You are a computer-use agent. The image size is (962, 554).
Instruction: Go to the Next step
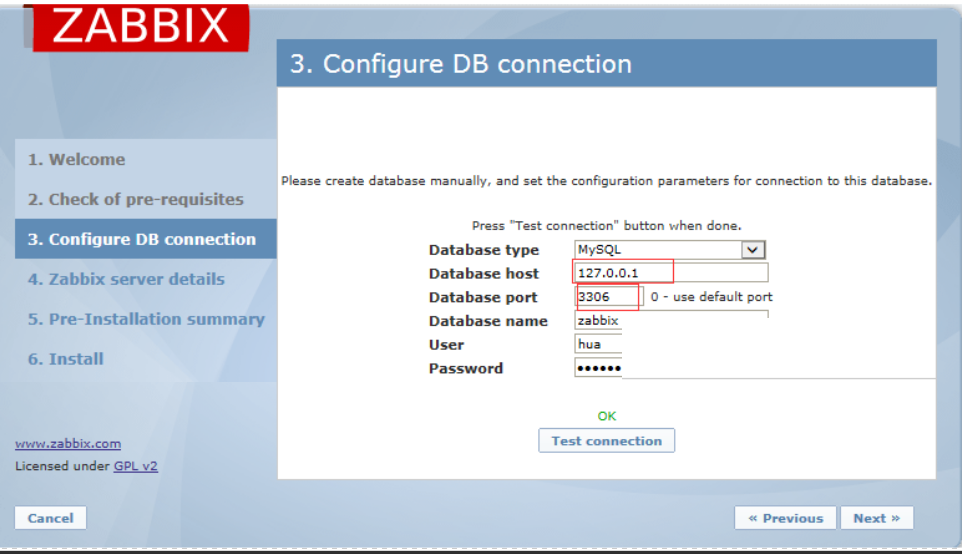pyautogui.click(x=877, y=518)
